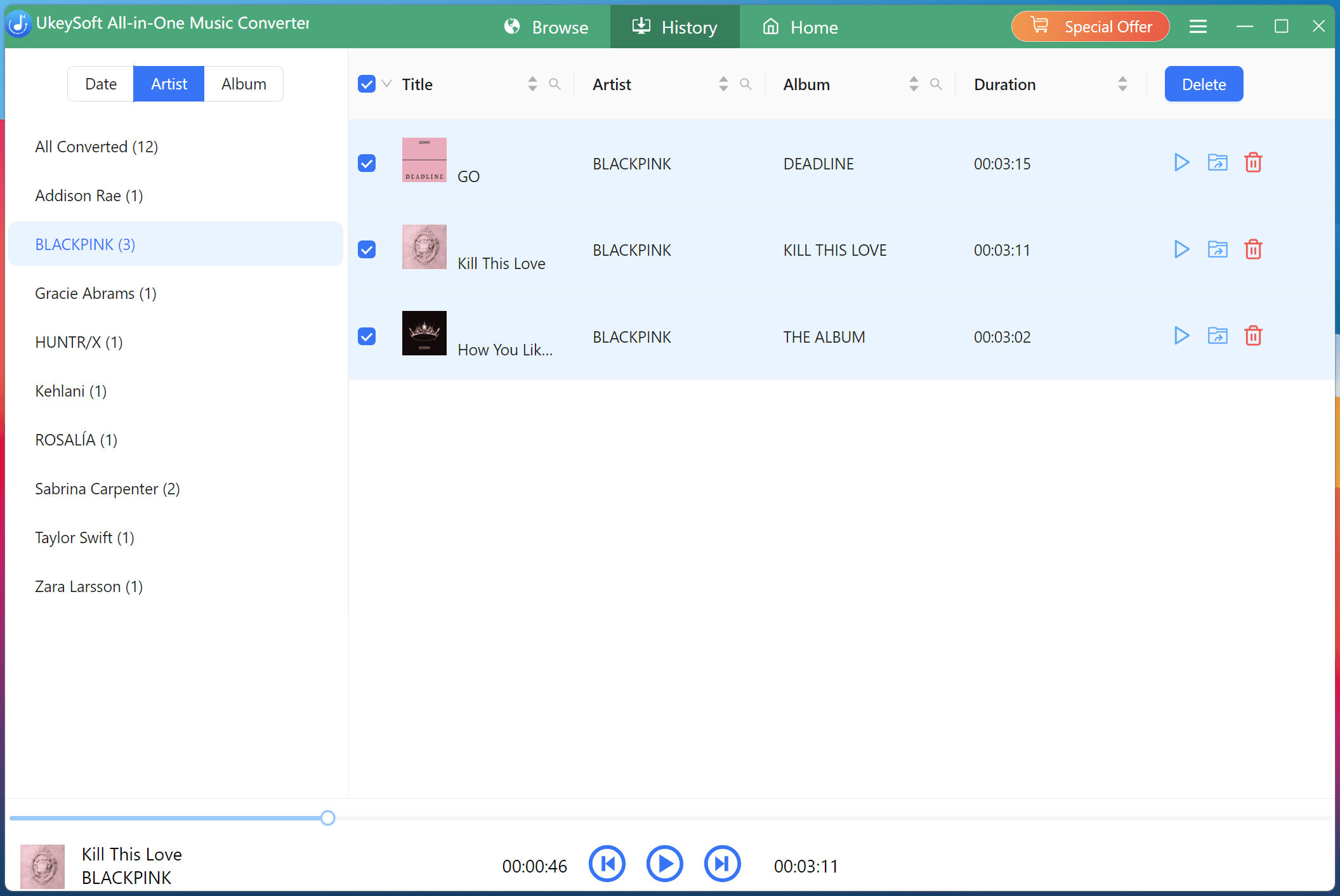Trash the THE ALBUM row
Viewport: 1340px width, 896px height.
(x=1253, y=335)
